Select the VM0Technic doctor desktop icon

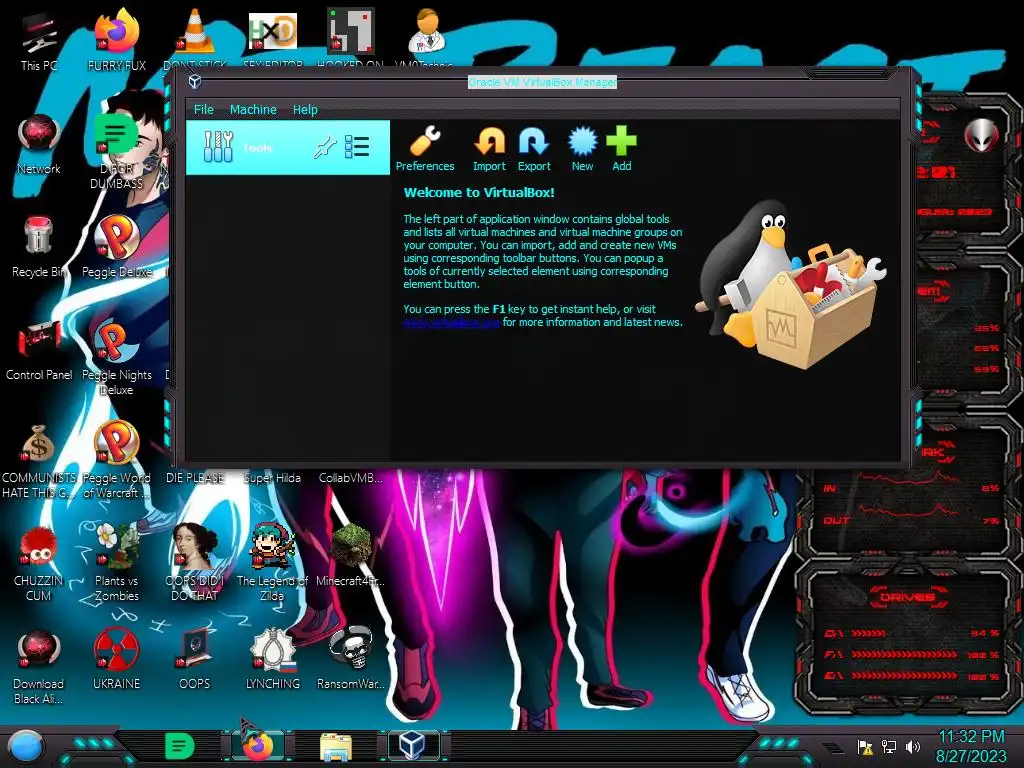coord(426,31)
